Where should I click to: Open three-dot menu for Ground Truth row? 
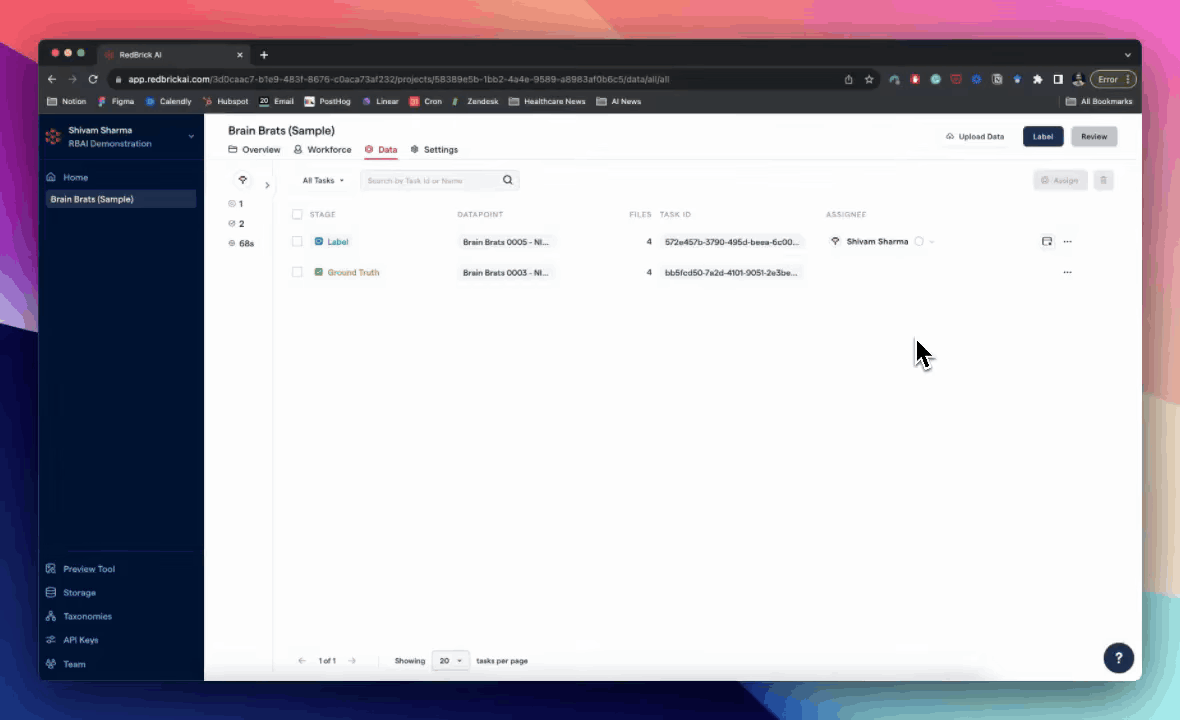1067,272
